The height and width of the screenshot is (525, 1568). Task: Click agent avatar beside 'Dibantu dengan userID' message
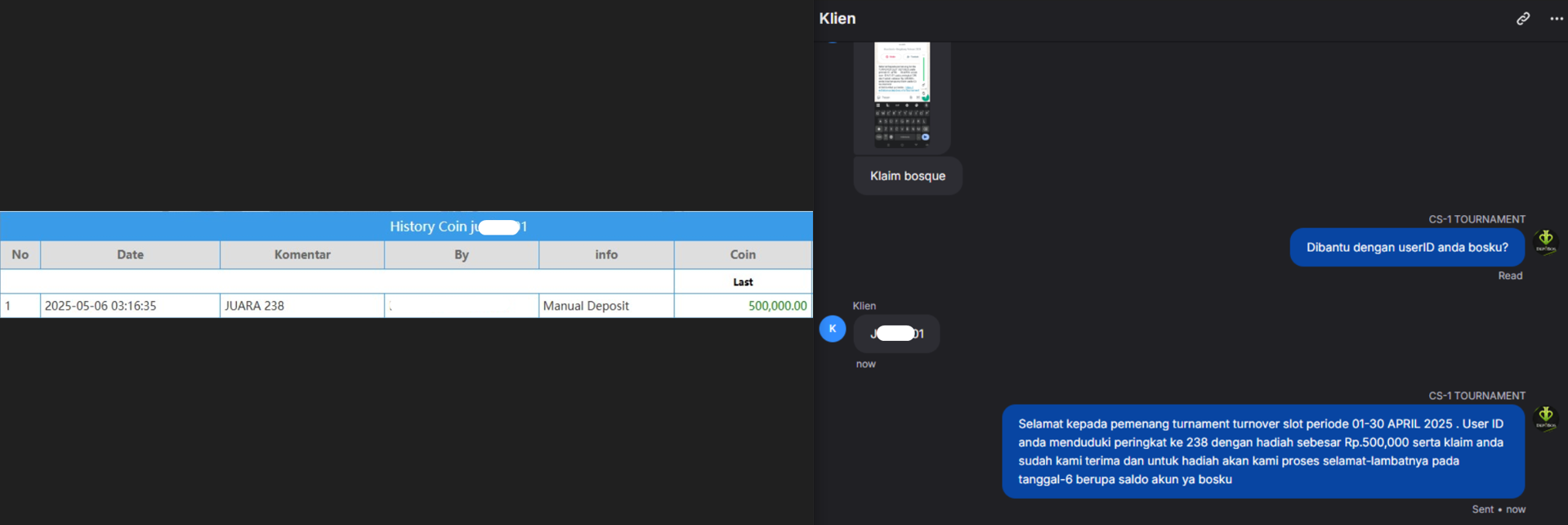pos(1546,241)
